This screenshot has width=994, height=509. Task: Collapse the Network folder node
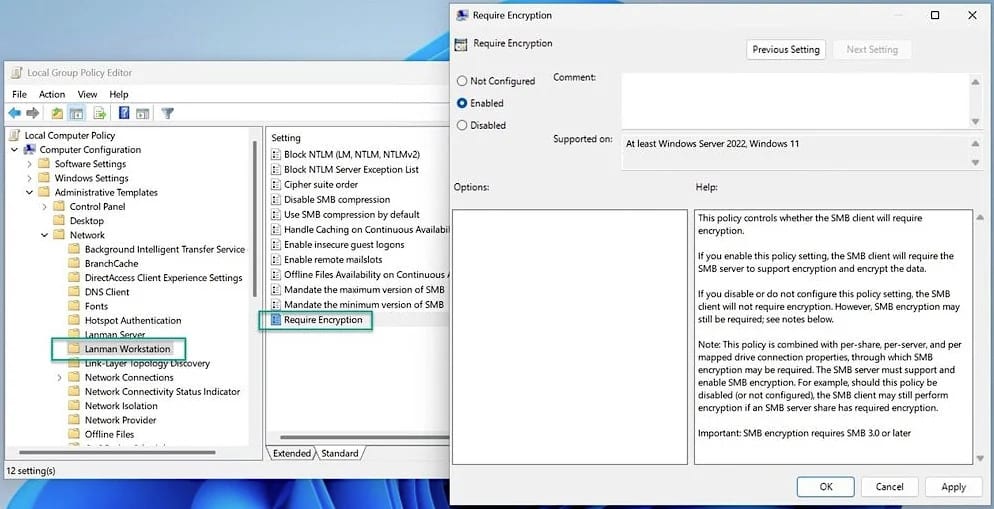coord(44,235)
